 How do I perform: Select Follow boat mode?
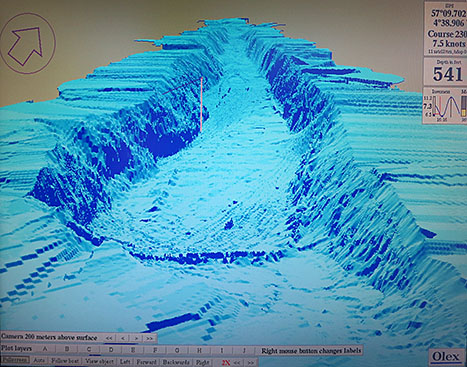[65, 361]
